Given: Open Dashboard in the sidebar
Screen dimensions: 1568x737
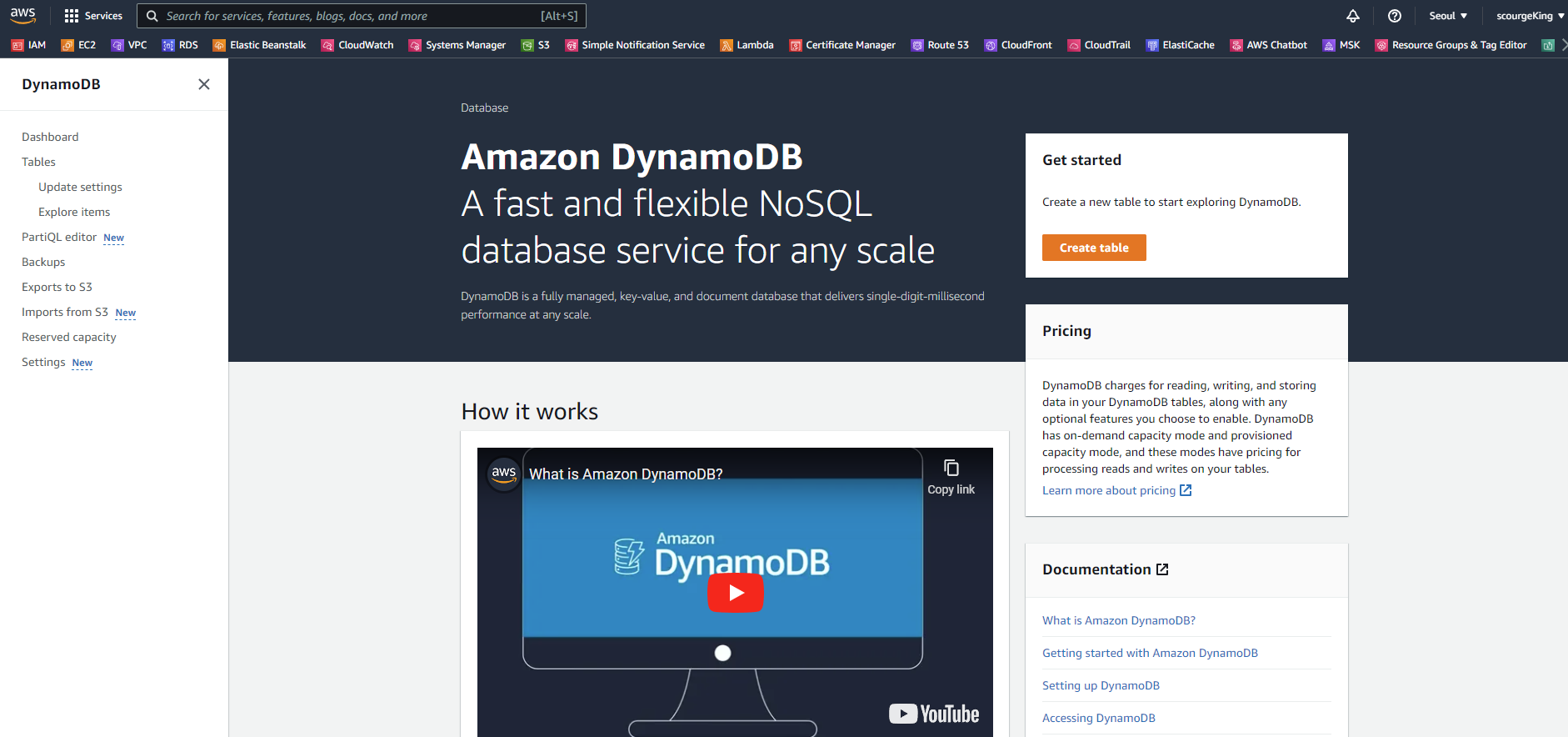Looking at the screenshot, I should pos(50,137).
